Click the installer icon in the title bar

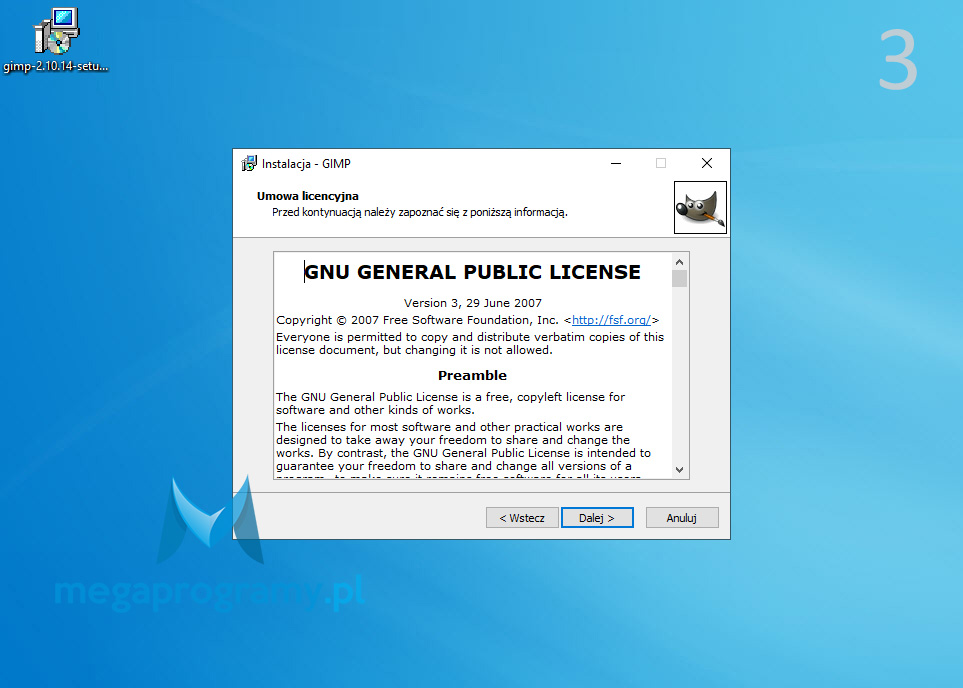click(x=249, y=163)
